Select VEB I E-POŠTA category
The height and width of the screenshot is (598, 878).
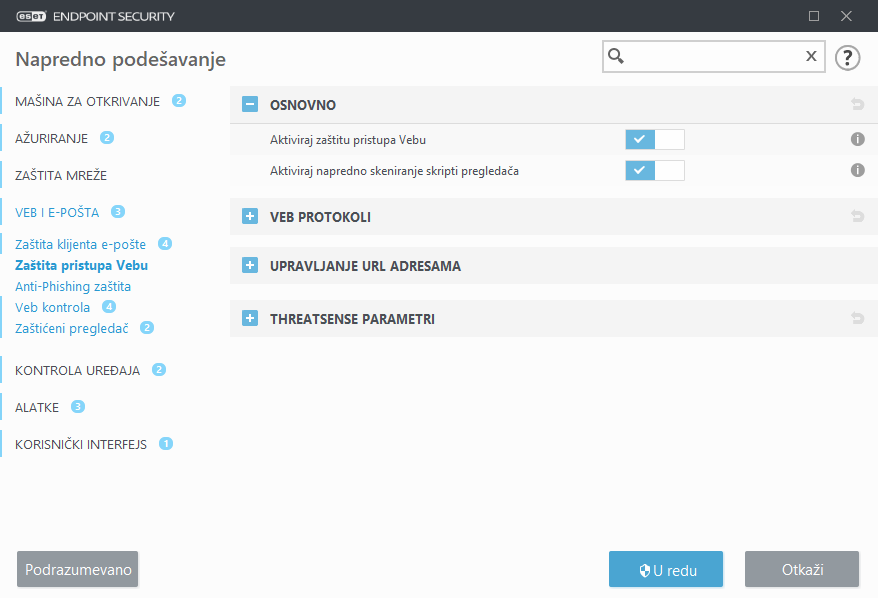click(x=57, y=212)
